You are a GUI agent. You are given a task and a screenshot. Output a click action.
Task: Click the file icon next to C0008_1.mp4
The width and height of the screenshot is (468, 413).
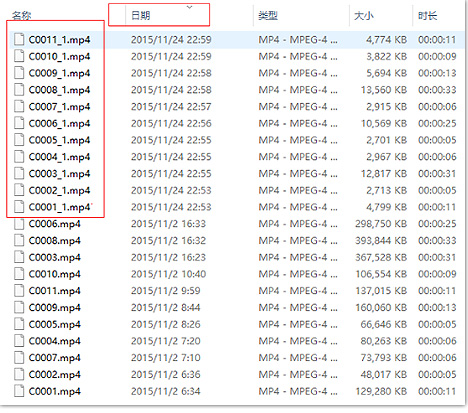[19, 89]
